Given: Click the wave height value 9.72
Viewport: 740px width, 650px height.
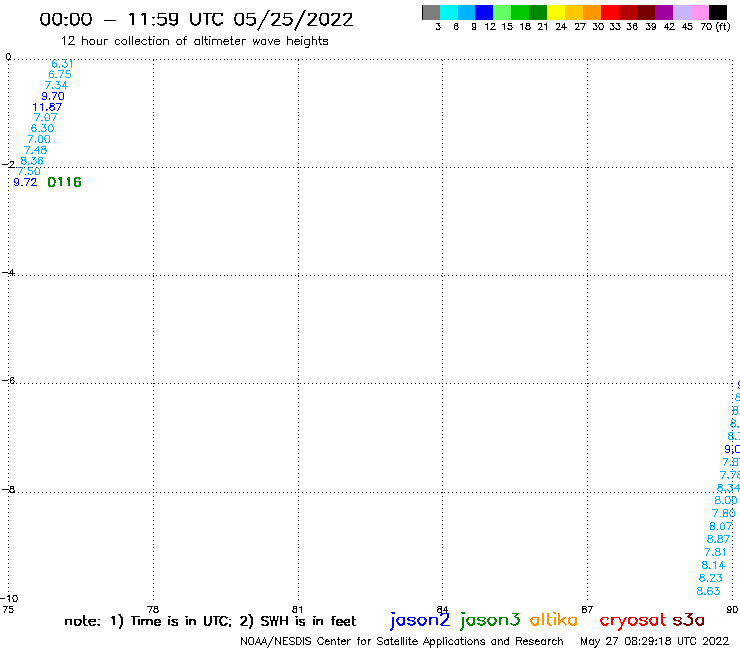Looking at the screenshot, I should (25, 182).
